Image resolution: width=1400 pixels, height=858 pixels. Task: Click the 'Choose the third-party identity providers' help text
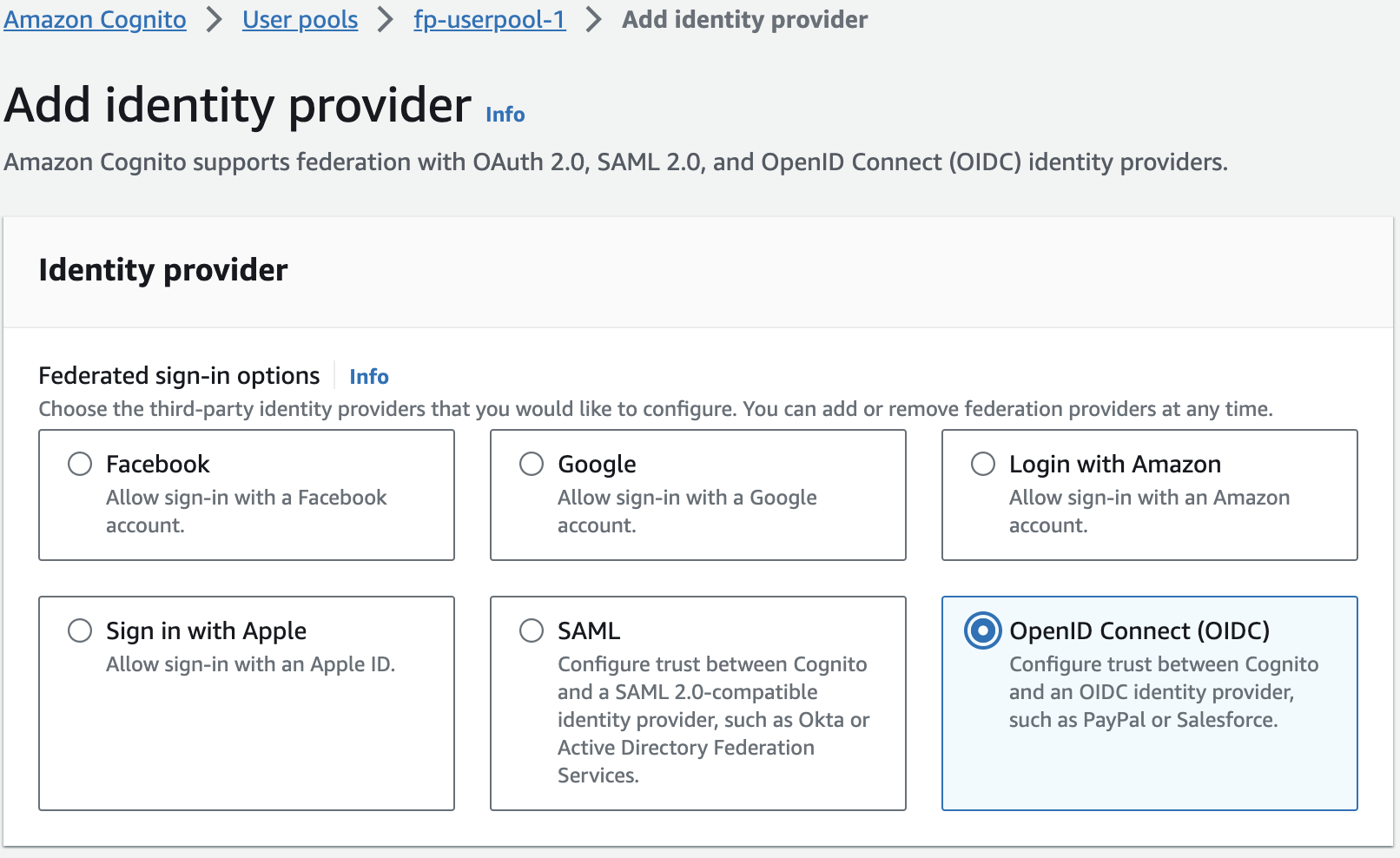click(656, 409)
